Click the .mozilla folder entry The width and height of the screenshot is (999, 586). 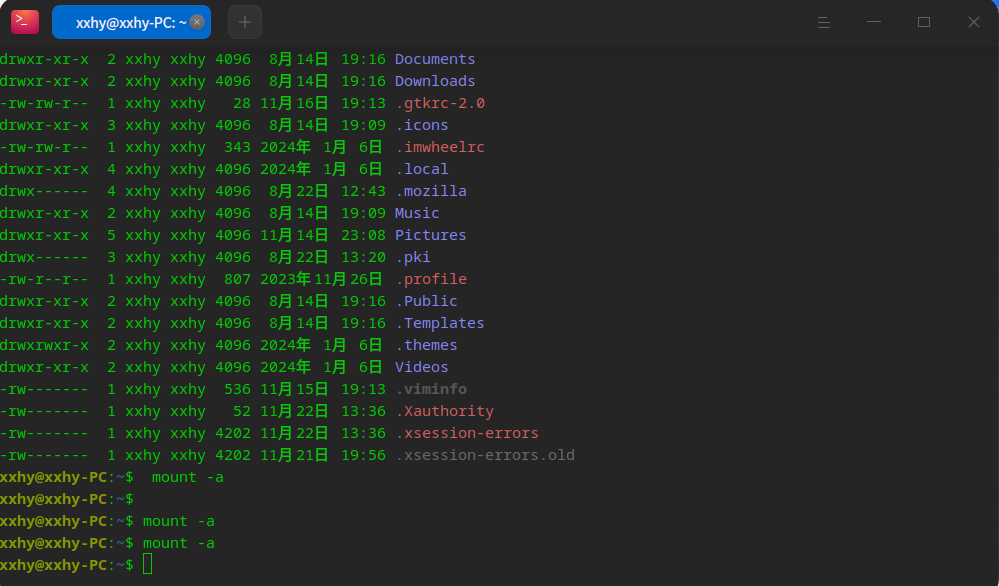coord(431,191)
